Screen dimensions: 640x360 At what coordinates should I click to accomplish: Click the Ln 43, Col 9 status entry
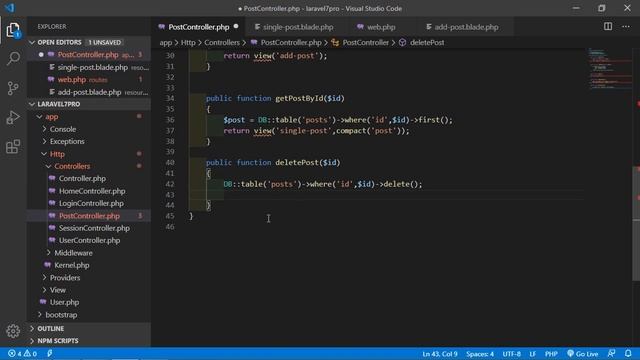tap(440, 353)
